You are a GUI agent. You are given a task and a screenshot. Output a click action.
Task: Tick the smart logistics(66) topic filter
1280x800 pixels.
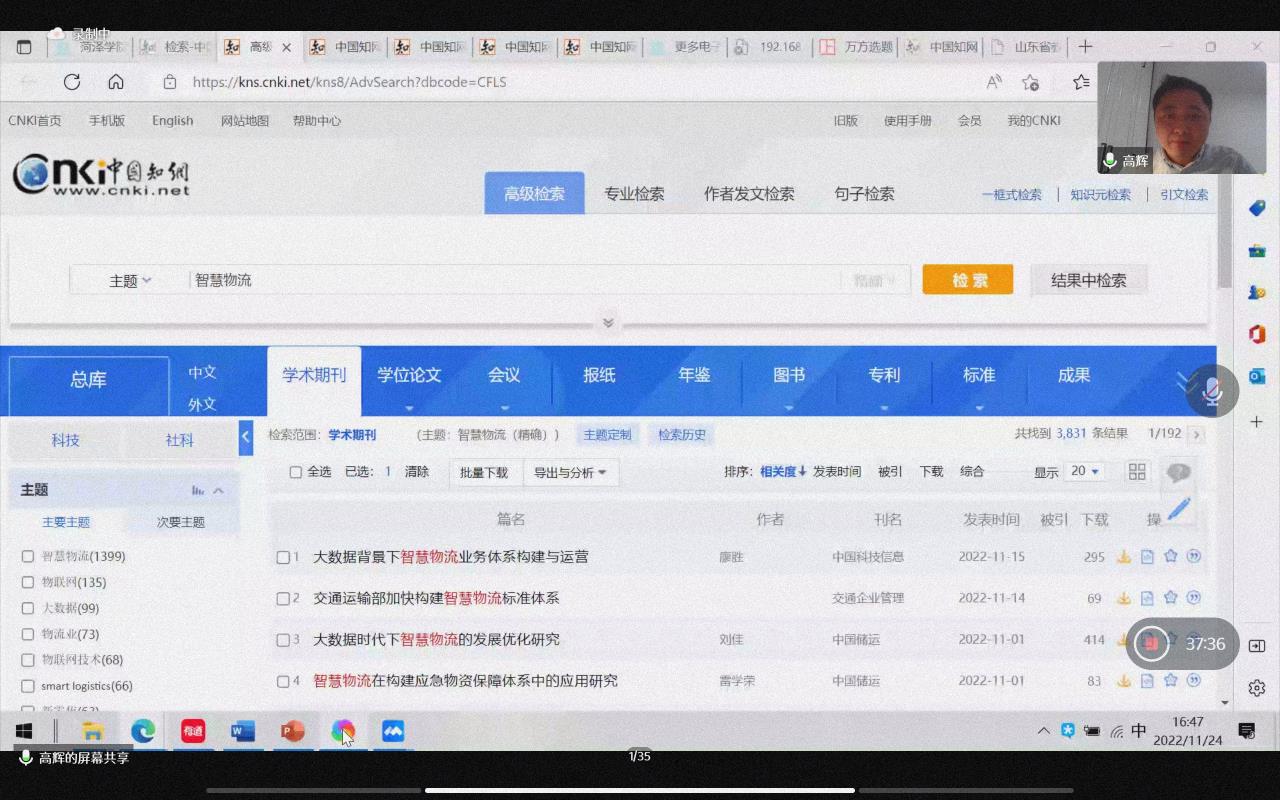tap(28, 686)
